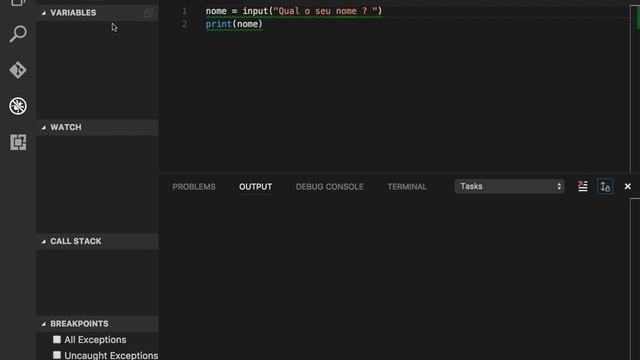Collapse the BREAKPOINTS section
Image resolution: width=640 pixels, height=360 pixels.
[44, 324]
